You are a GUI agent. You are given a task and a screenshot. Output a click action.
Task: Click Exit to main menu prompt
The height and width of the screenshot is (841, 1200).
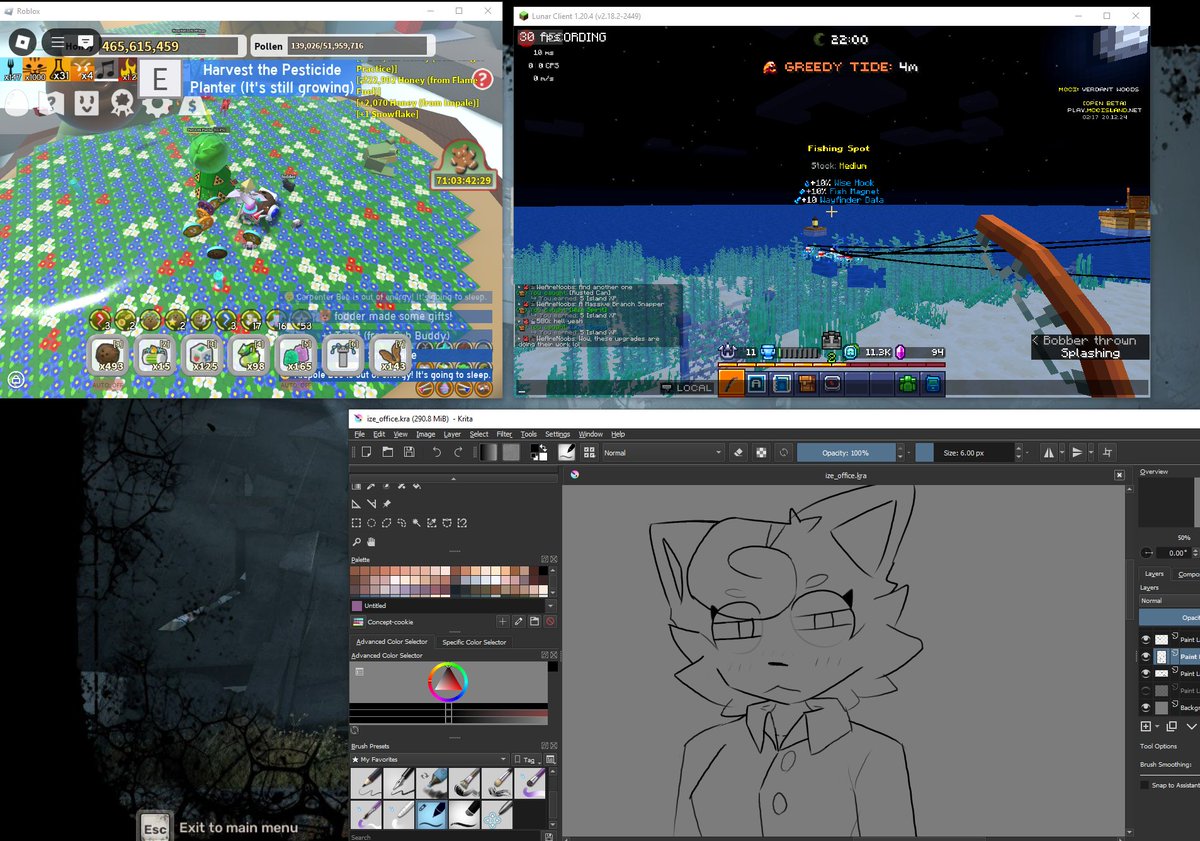pyautogui.click(x=238, y=828)
